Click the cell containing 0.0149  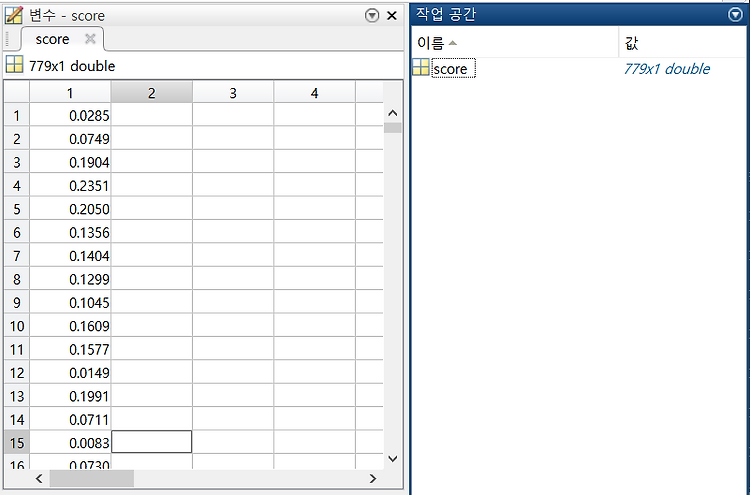(70, 373)
